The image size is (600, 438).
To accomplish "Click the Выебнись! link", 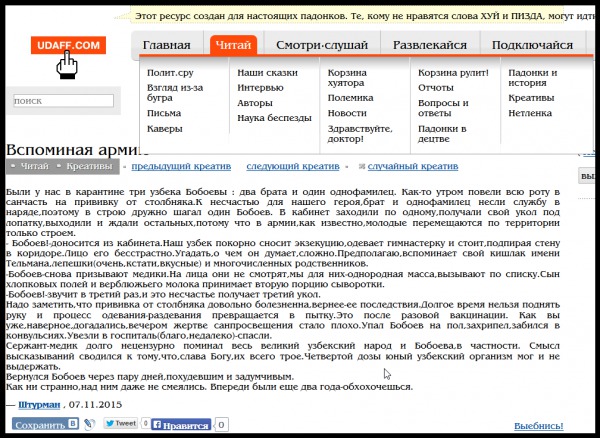I will click(538, 426).
